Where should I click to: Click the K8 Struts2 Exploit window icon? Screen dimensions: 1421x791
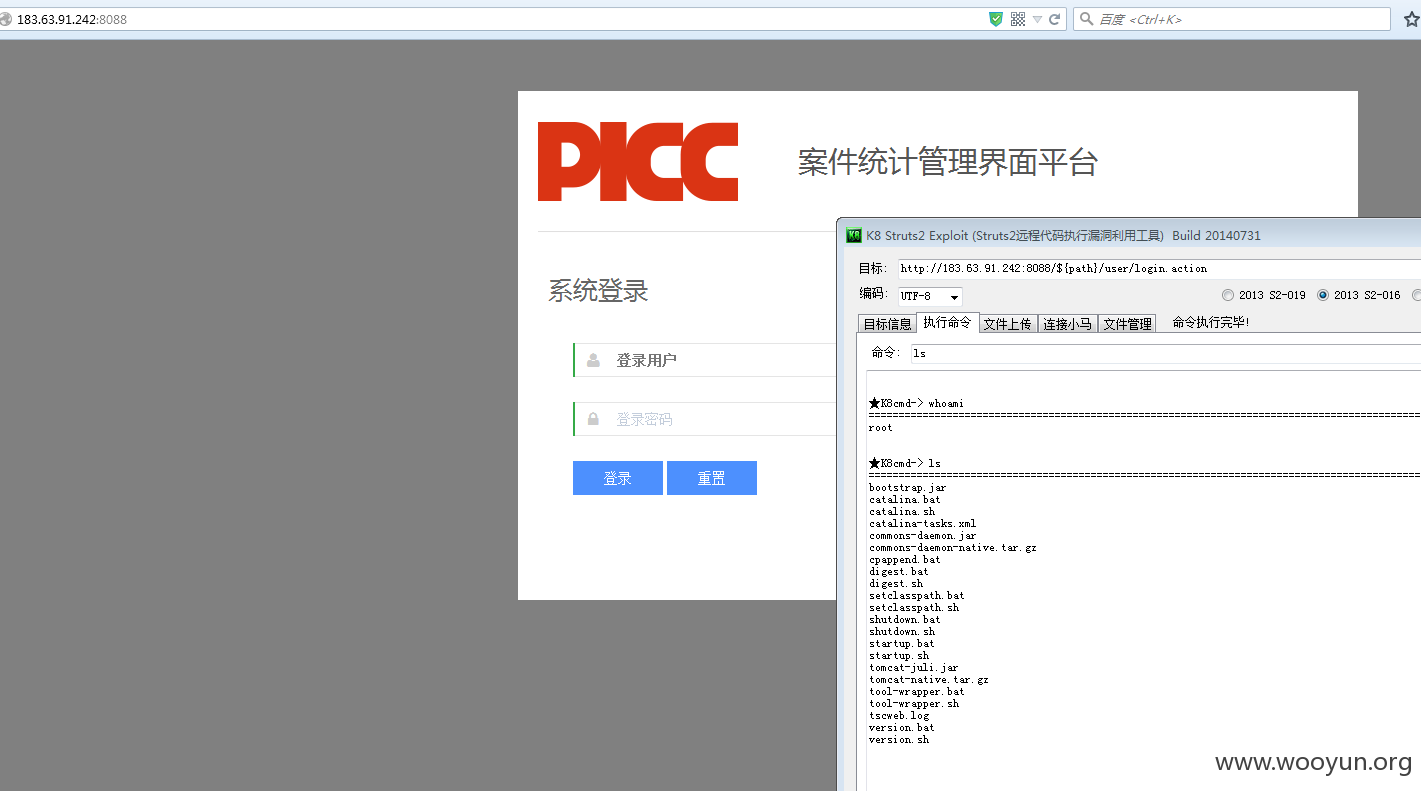coord(854,236)
